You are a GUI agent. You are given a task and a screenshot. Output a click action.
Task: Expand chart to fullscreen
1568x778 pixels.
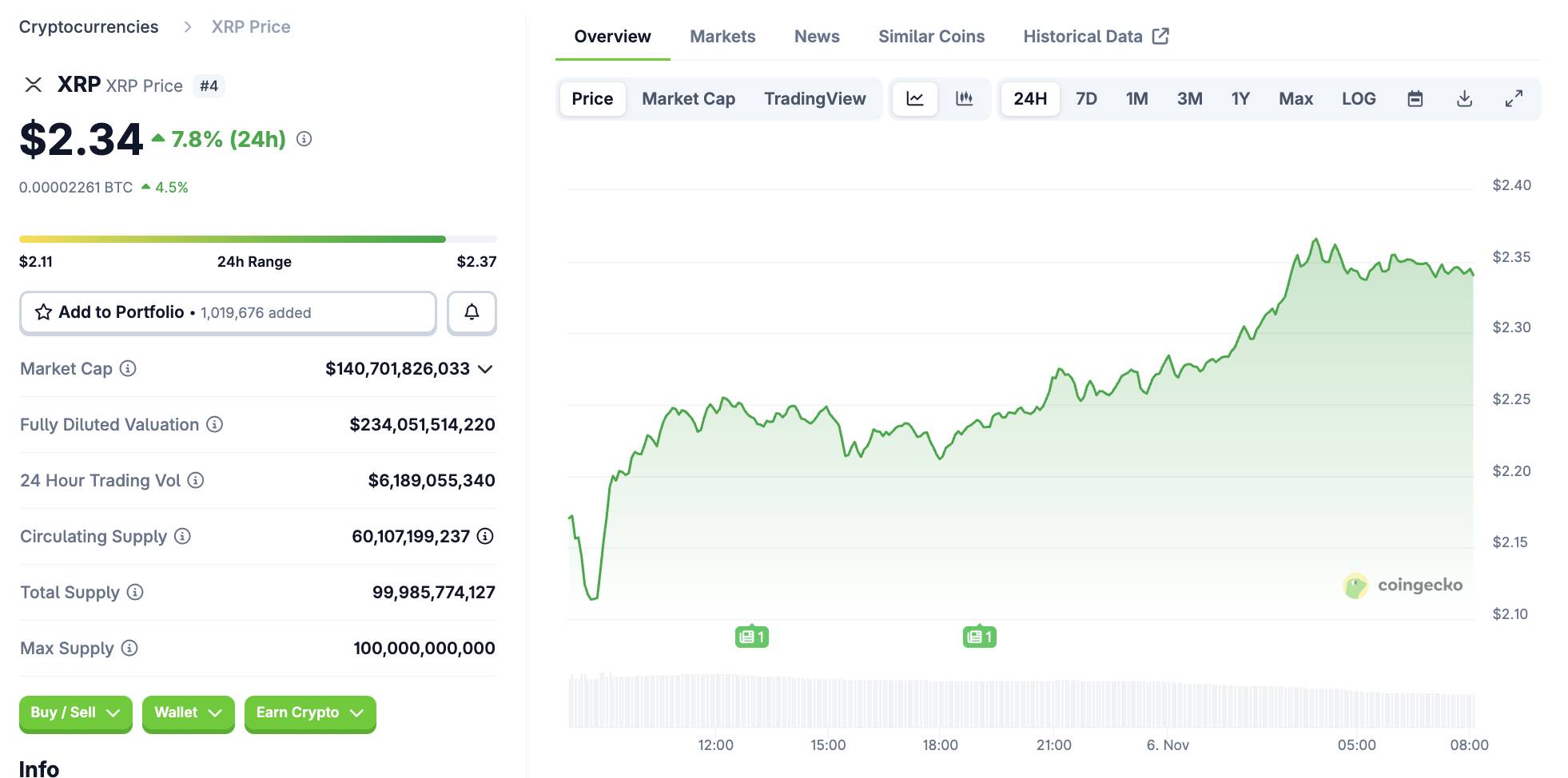[x=1514, y=98]
